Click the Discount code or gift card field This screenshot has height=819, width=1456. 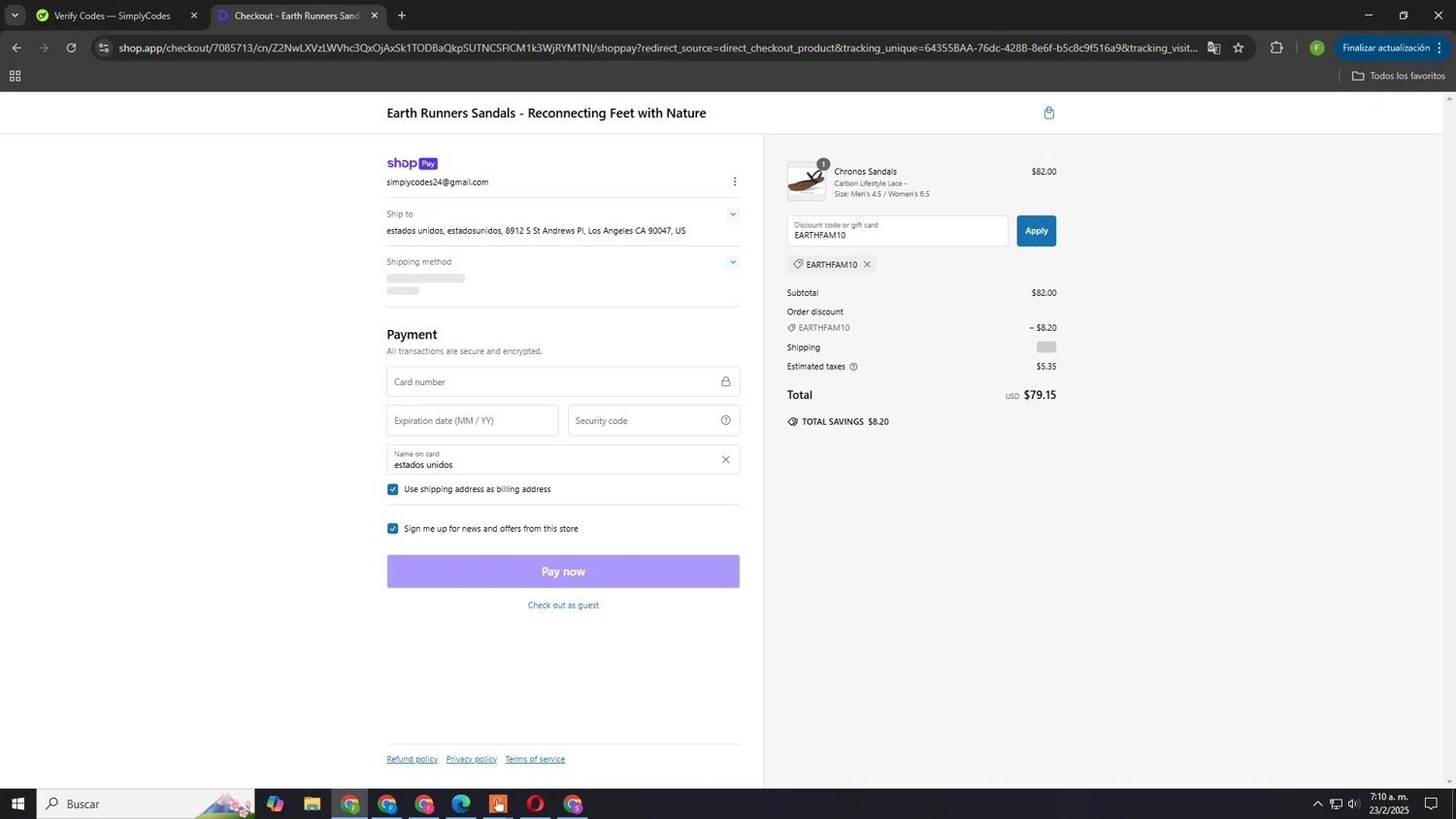tap(897, 231)
